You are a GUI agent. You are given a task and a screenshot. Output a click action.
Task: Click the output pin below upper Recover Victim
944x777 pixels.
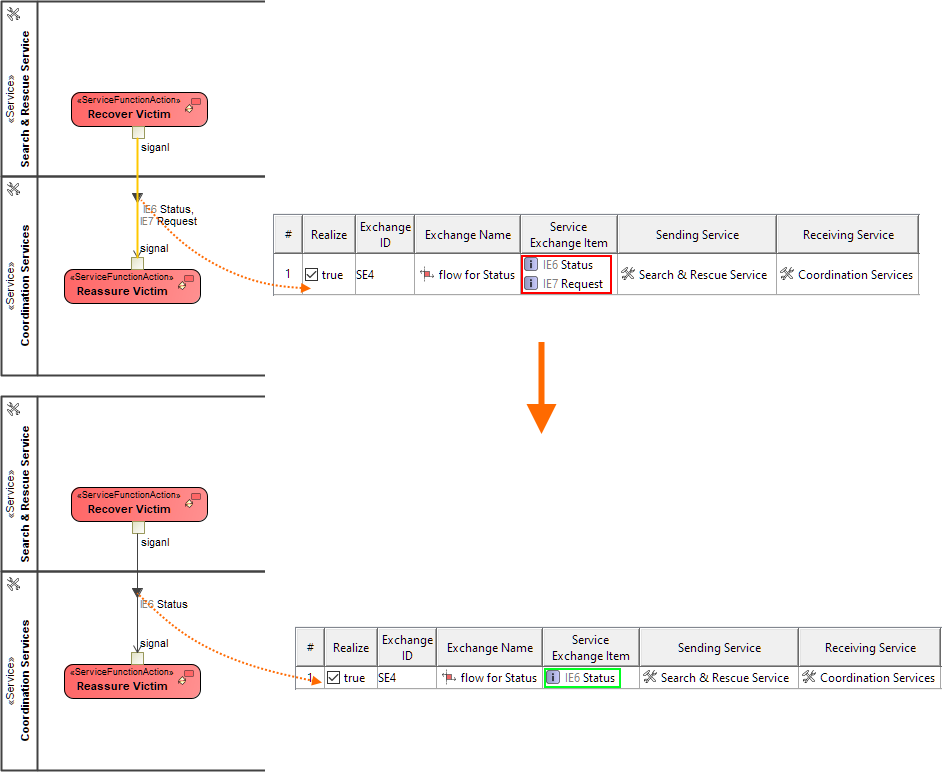point(138,133)
